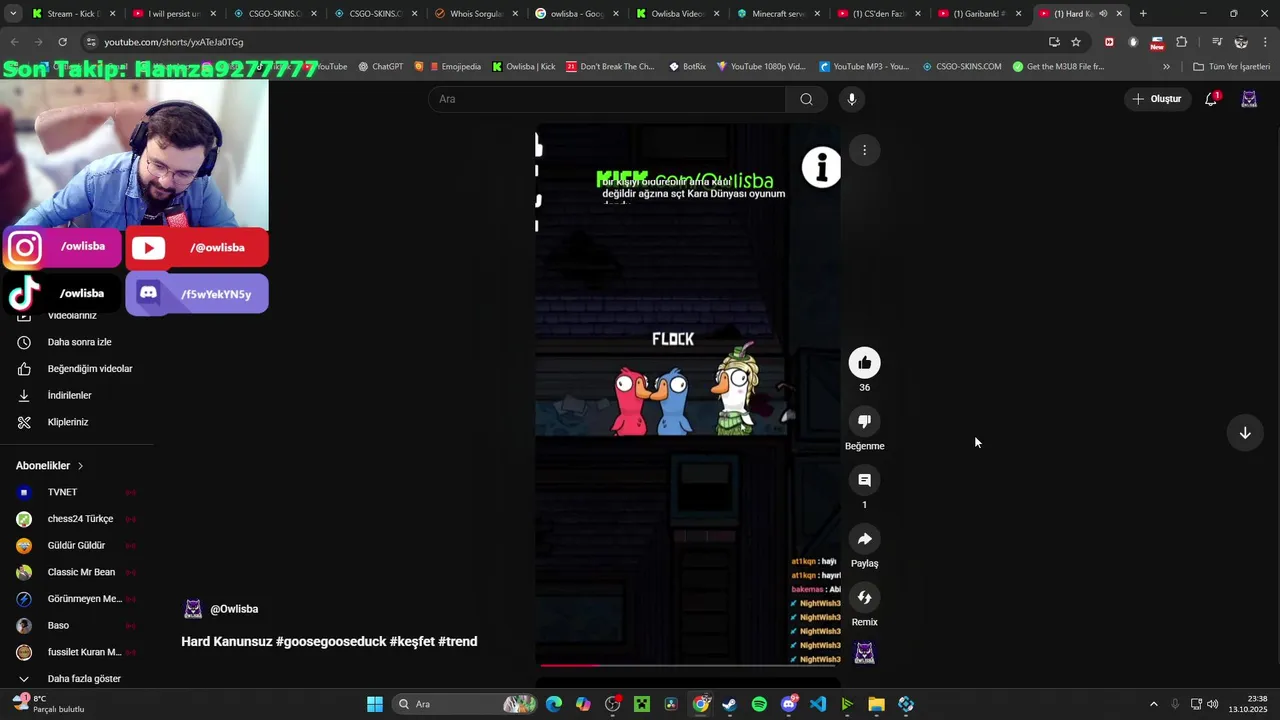Focus the YouTube Ara search field
This screenshot has height=720, width=1280.
607,99
